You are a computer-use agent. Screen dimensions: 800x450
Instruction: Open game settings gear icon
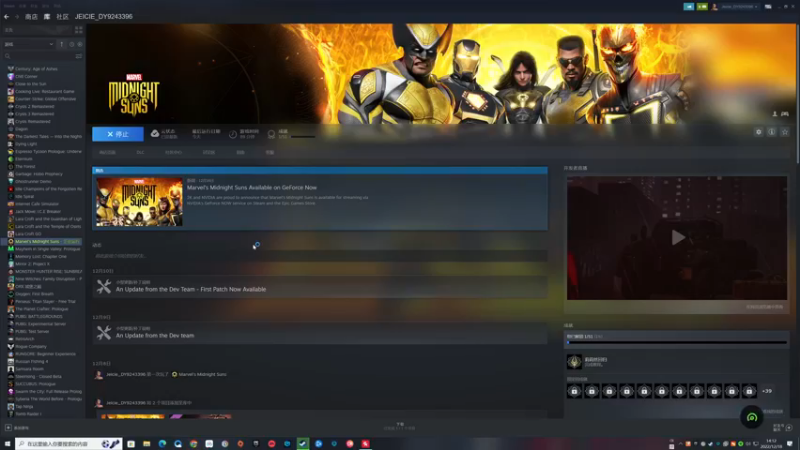759,132
